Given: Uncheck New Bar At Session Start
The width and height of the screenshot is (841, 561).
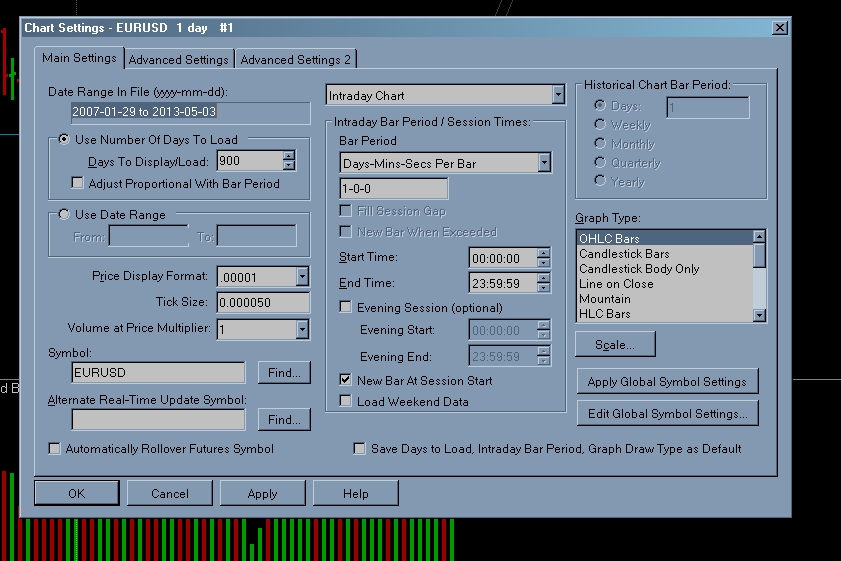Looking at the screenshot, I should coord(347,381).
